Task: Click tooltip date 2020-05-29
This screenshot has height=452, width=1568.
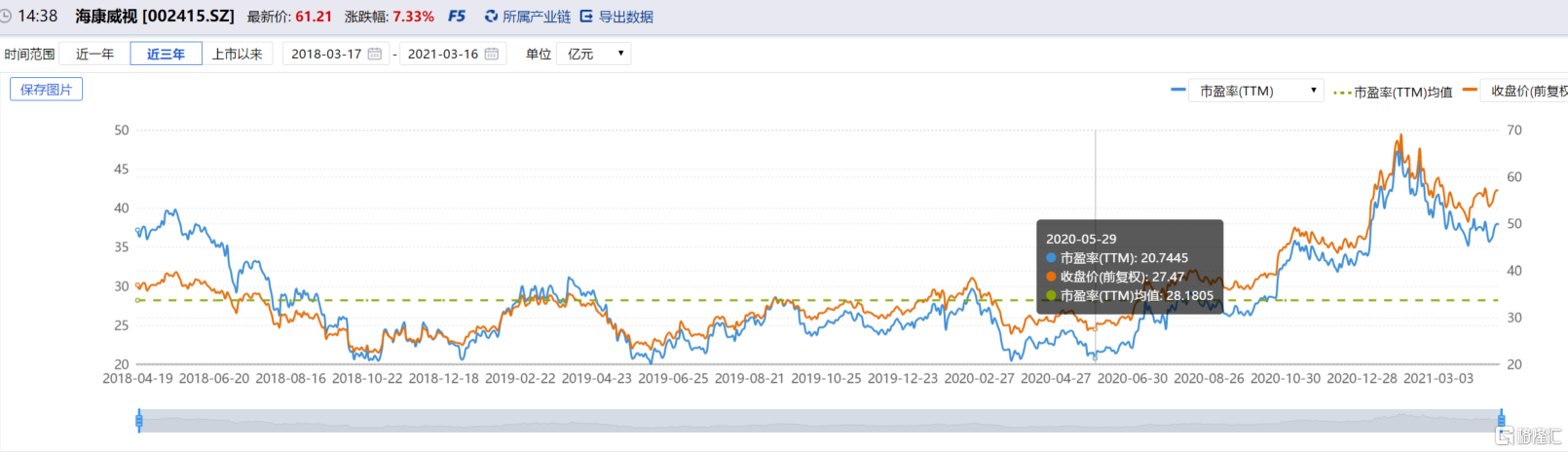Action: coord(1081,239)
